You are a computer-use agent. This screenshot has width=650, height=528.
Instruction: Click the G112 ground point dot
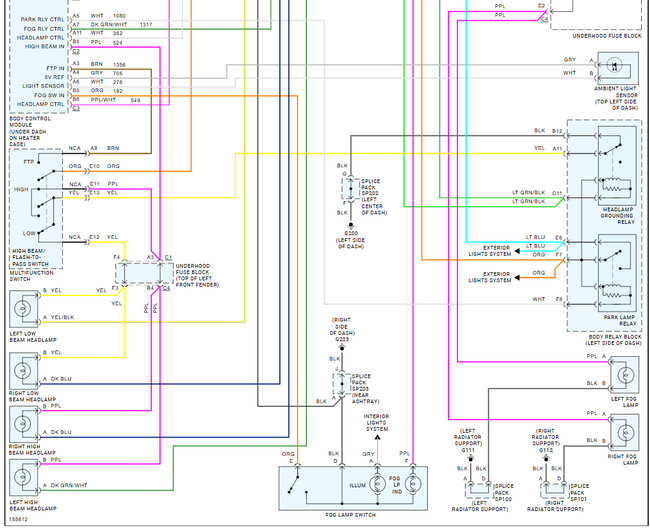546,459
